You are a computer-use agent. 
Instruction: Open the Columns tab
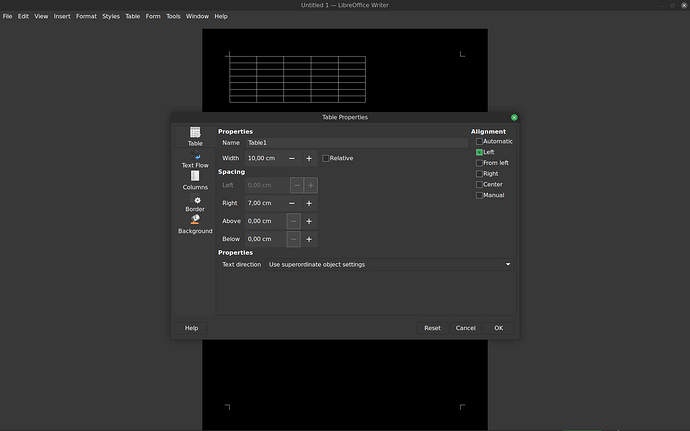[195, 181]
